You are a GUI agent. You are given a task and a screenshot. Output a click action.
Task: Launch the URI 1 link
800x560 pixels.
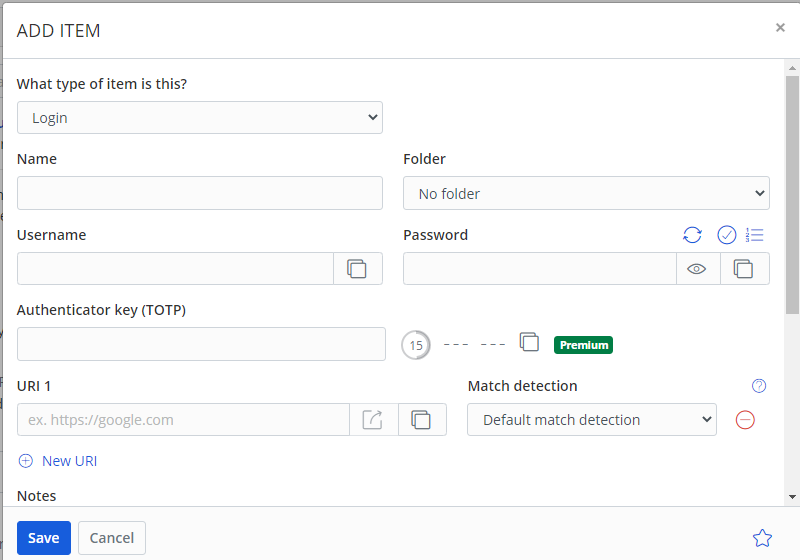[x=373, y=420]
